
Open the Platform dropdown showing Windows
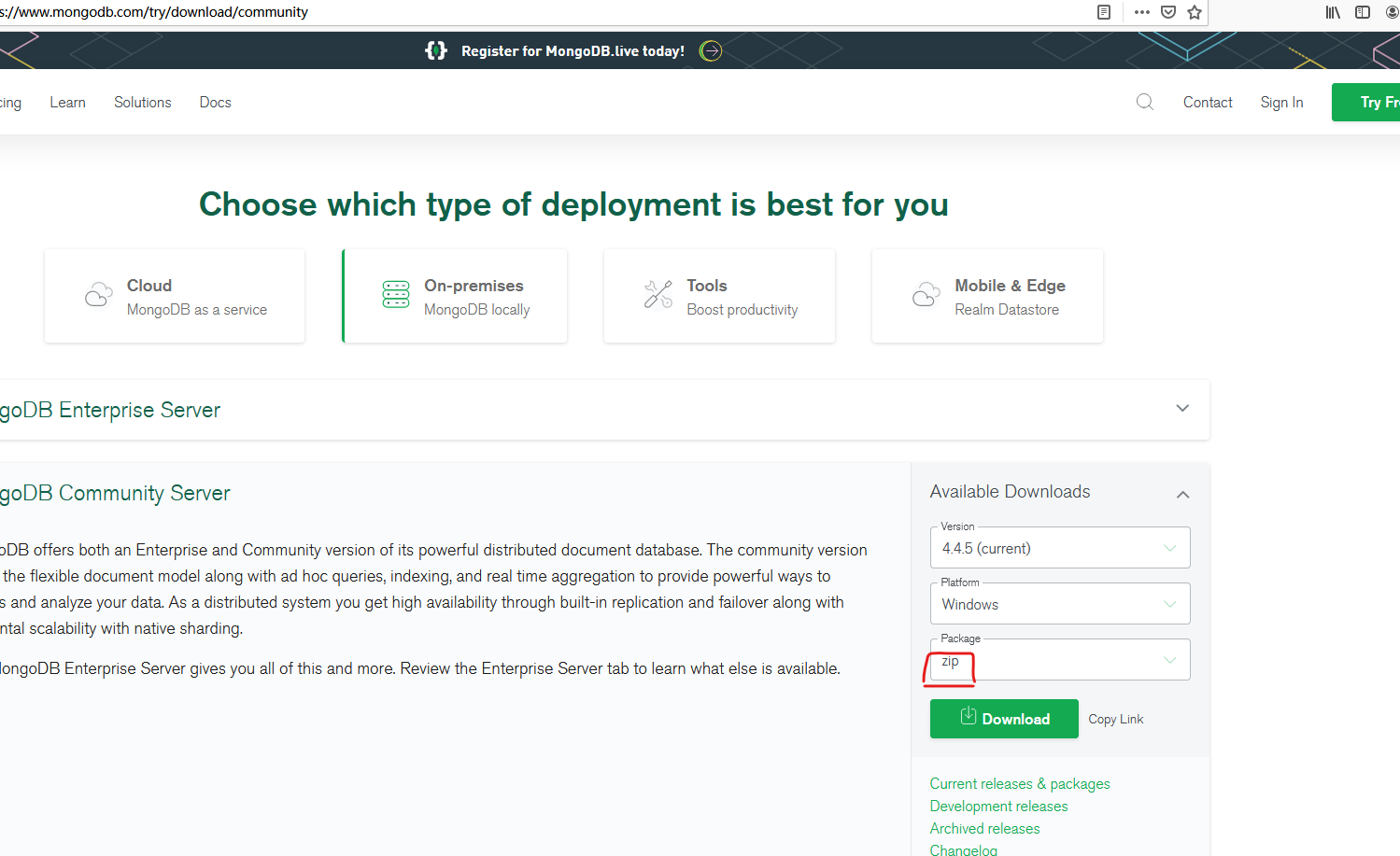pyautogui.click(x=1060, y=604)
